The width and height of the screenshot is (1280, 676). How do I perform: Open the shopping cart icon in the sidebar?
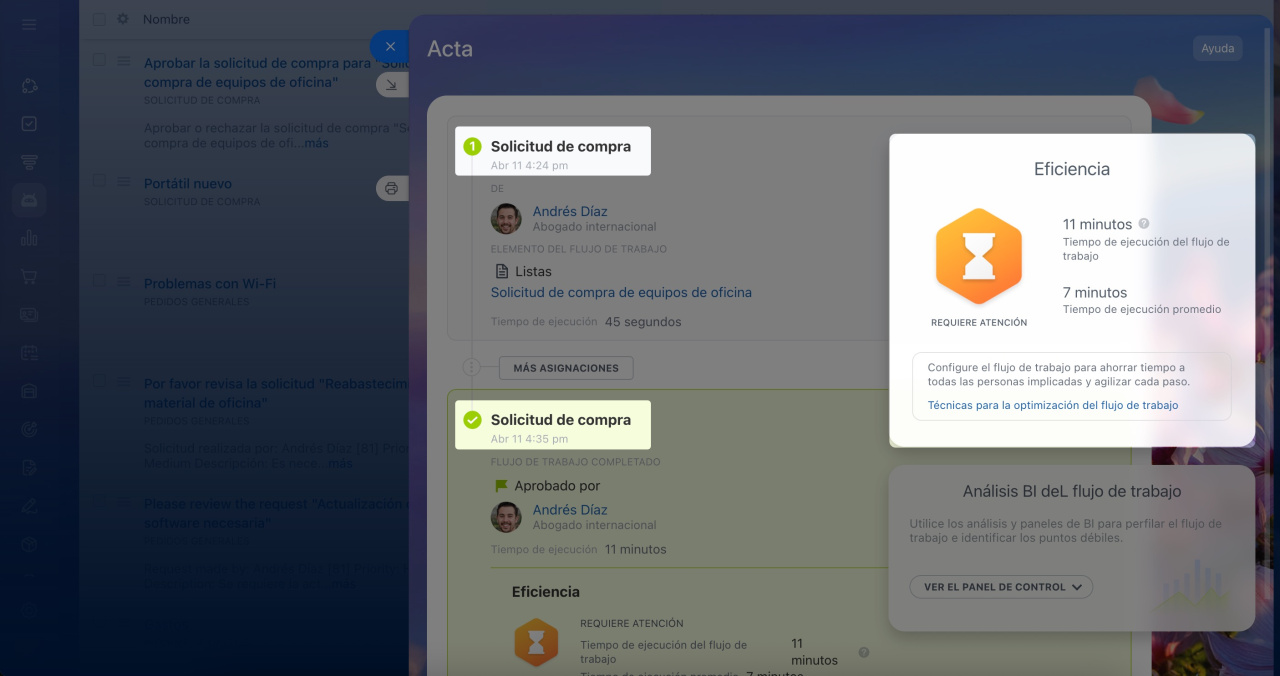(x=29, y=277)
